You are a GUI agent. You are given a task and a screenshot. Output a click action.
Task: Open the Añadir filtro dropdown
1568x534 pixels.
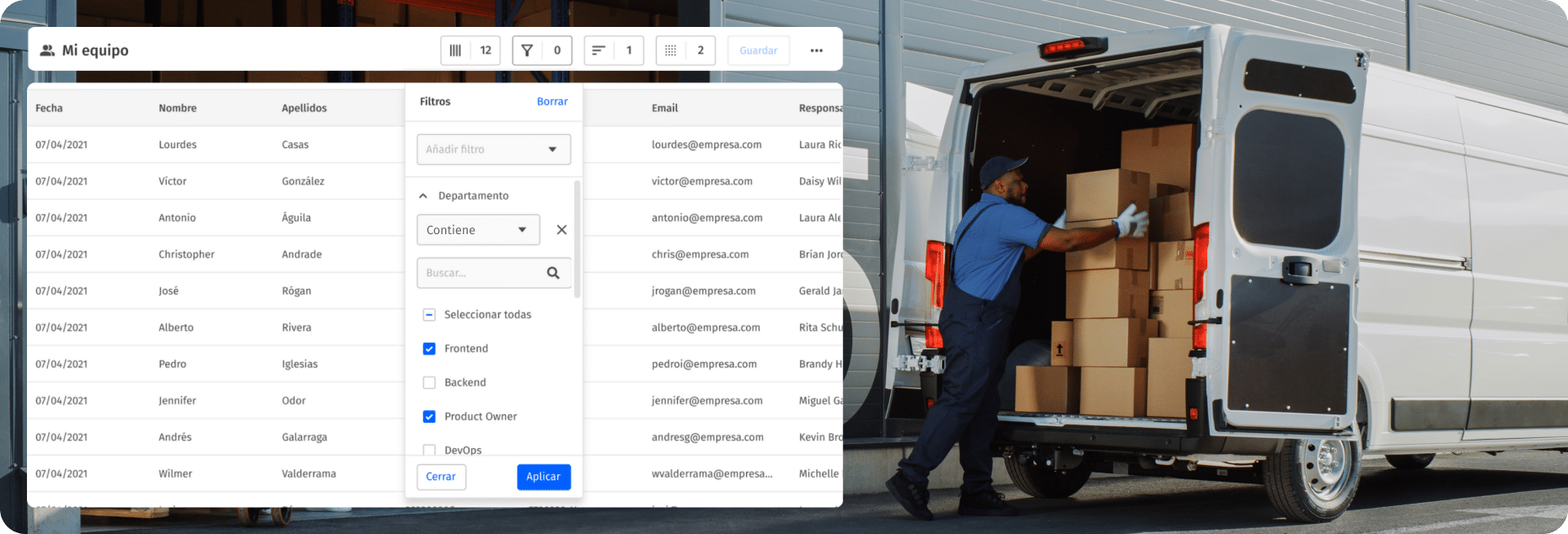(493, 149)
